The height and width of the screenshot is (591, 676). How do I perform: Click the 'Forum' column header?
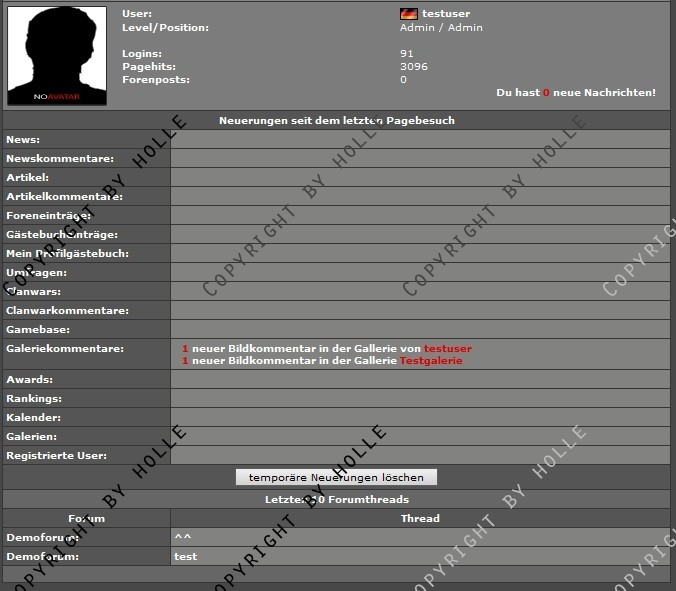point(86,518)
